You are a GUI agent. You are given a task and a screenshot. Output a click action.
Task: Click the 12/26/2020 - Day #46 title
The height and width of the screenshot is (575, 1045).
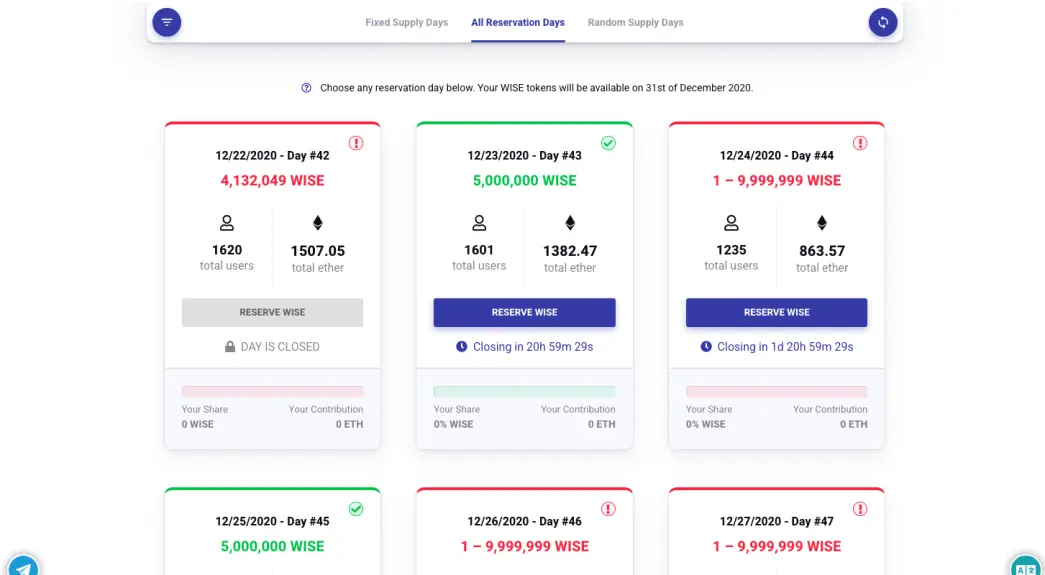pos(524,521)
